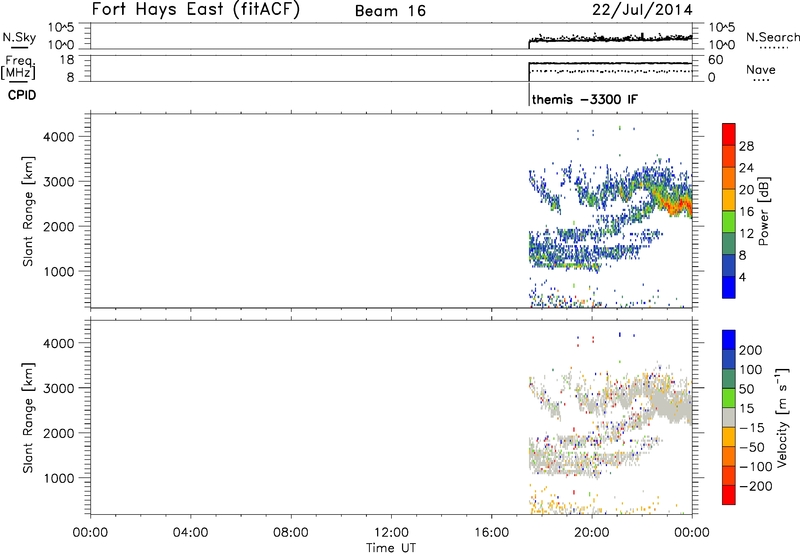Click the date '22/Jul/2014'
This screenshot has width=800, height=554.
pos(642,10)
